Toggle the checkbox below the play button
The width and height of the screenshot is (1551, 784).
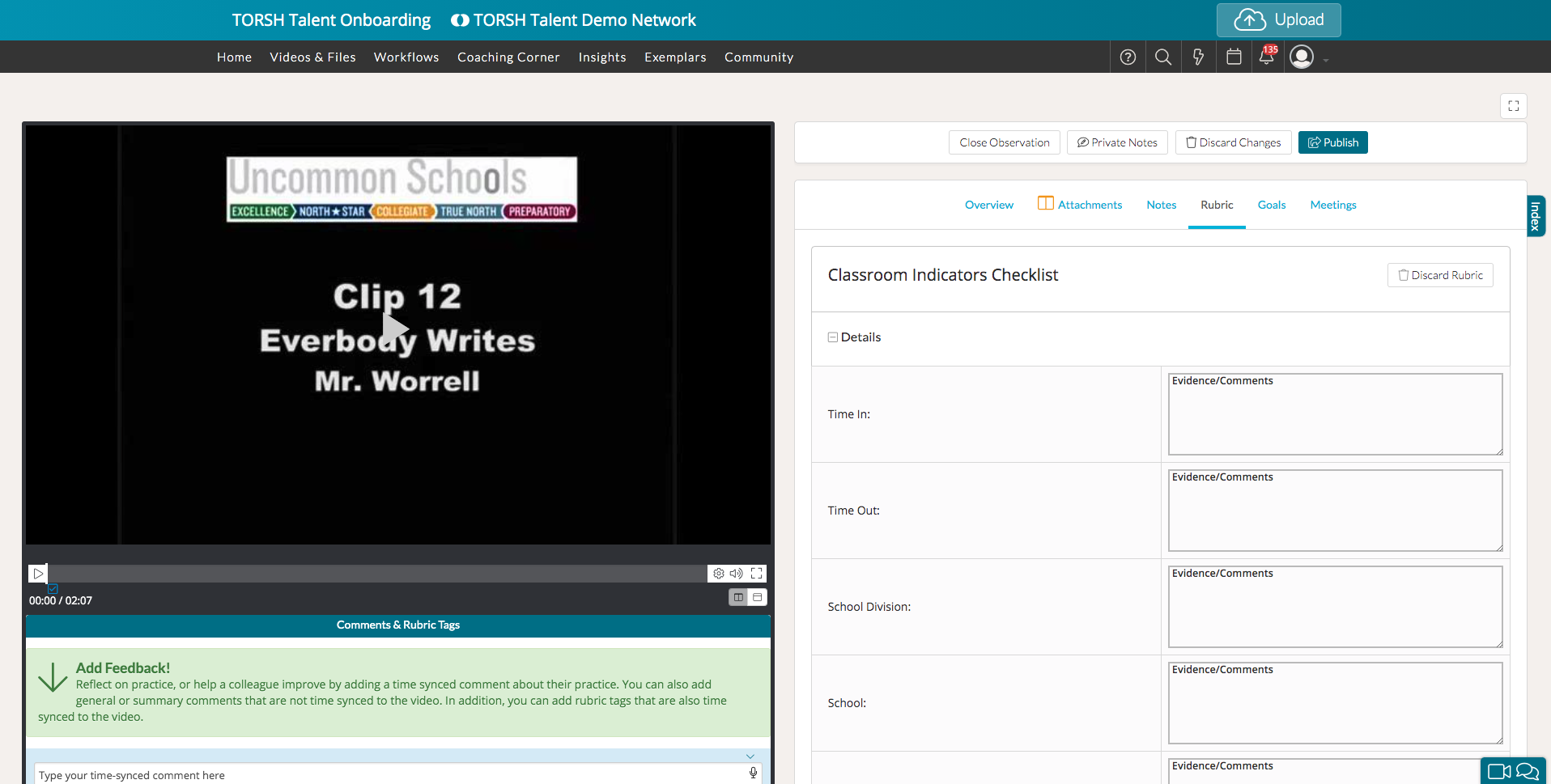(53, 588)
